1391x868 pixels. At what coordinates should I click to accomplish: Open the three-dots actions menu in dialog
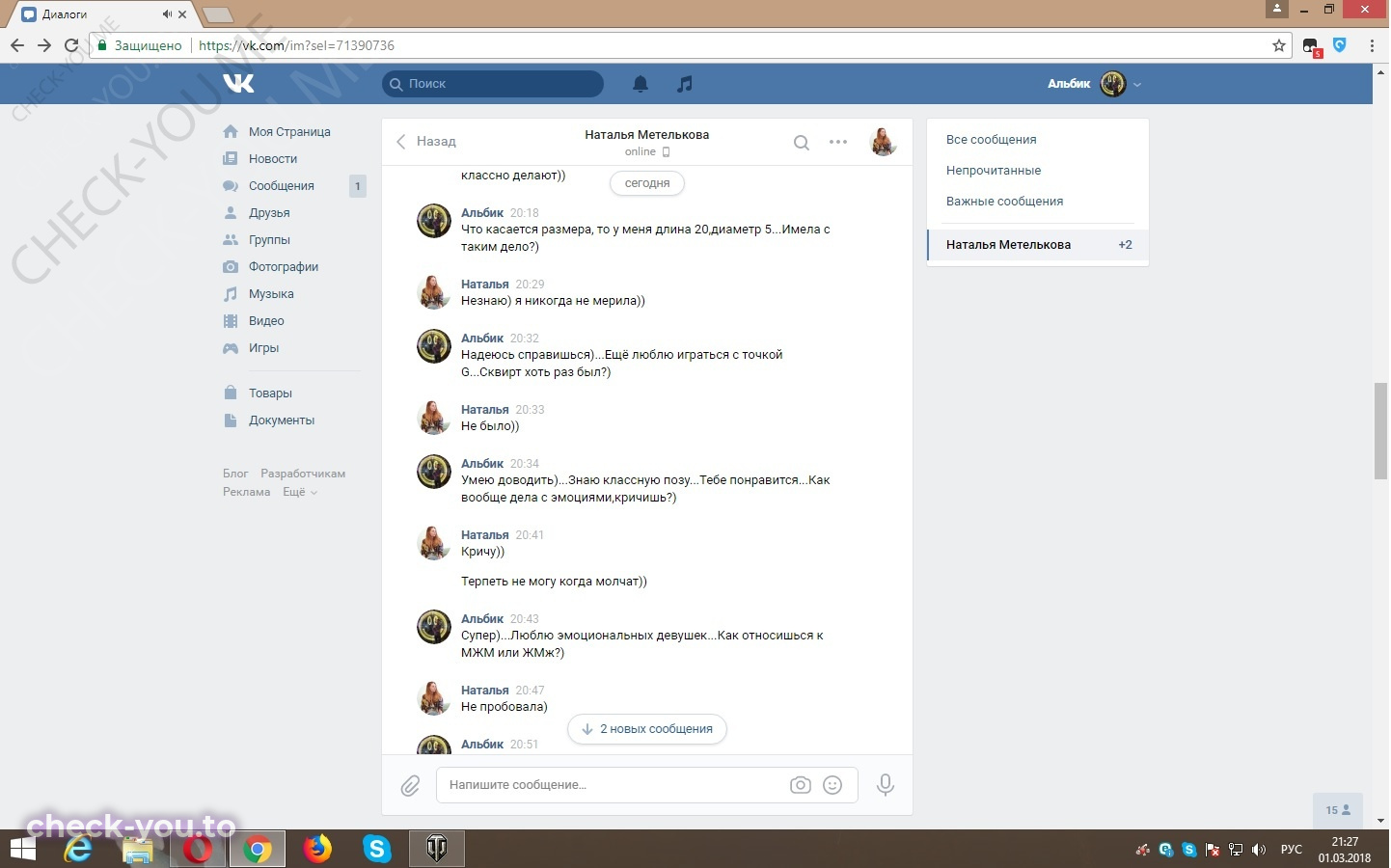(x=838, y=142)
